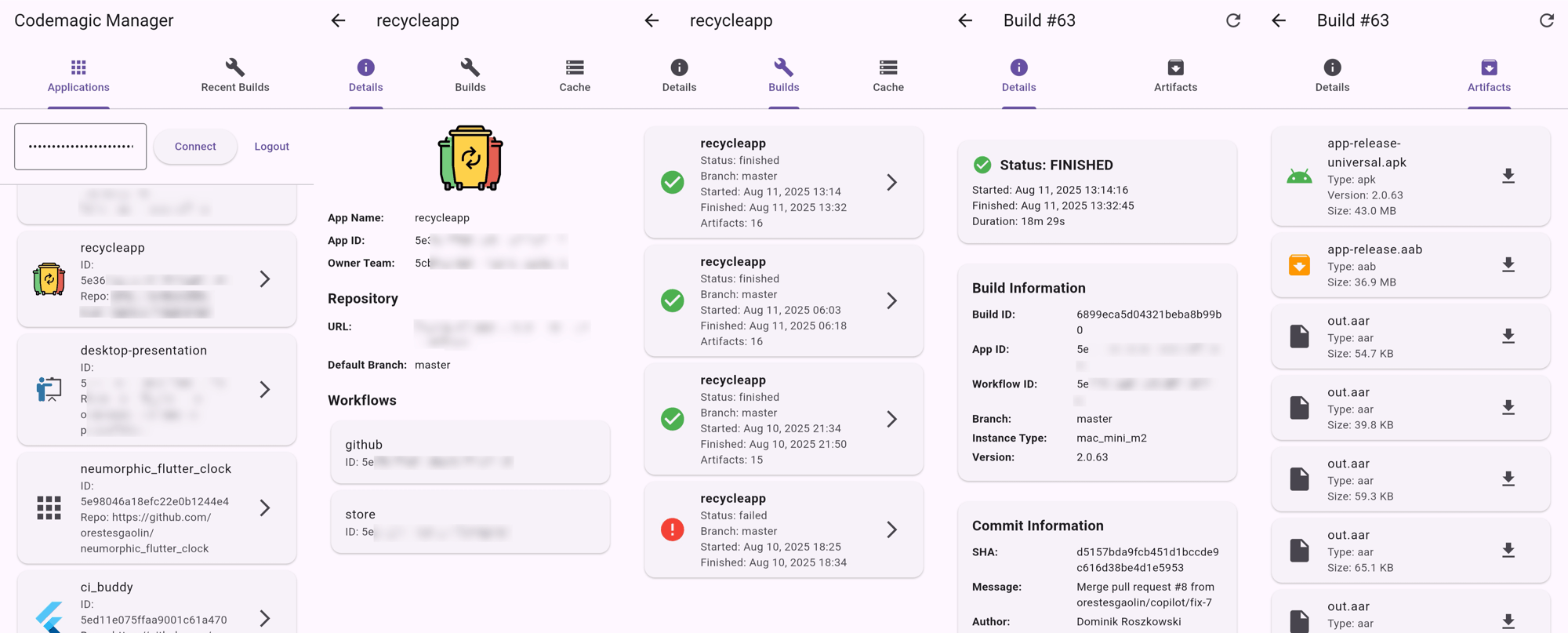Click the red failed status icon on Aug 10 18:25 build
Image resolution: width=1568 pixels, height=633 pixels.
(x=673, y=530)
